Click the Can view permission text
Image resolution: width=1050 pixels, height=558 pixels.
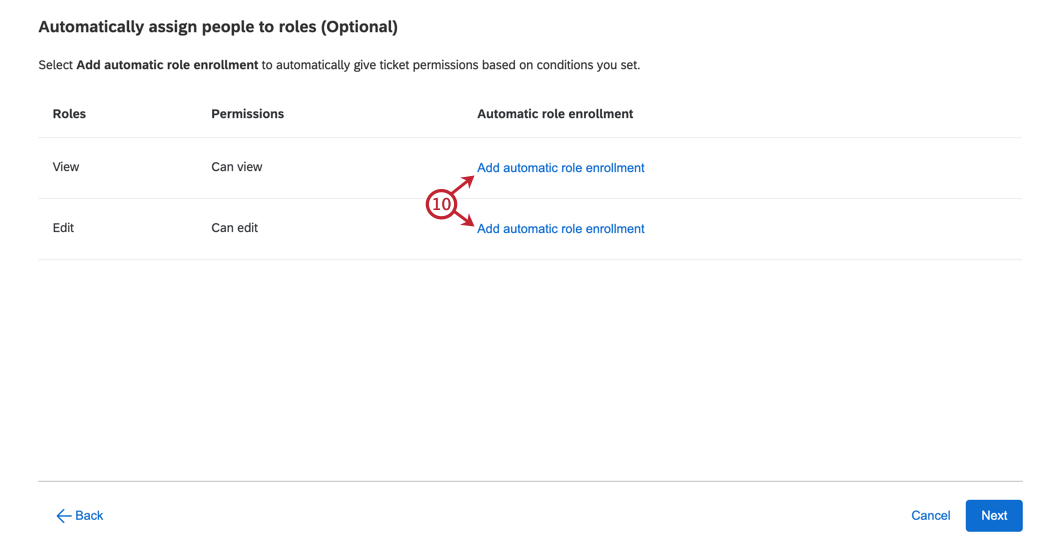237,167
